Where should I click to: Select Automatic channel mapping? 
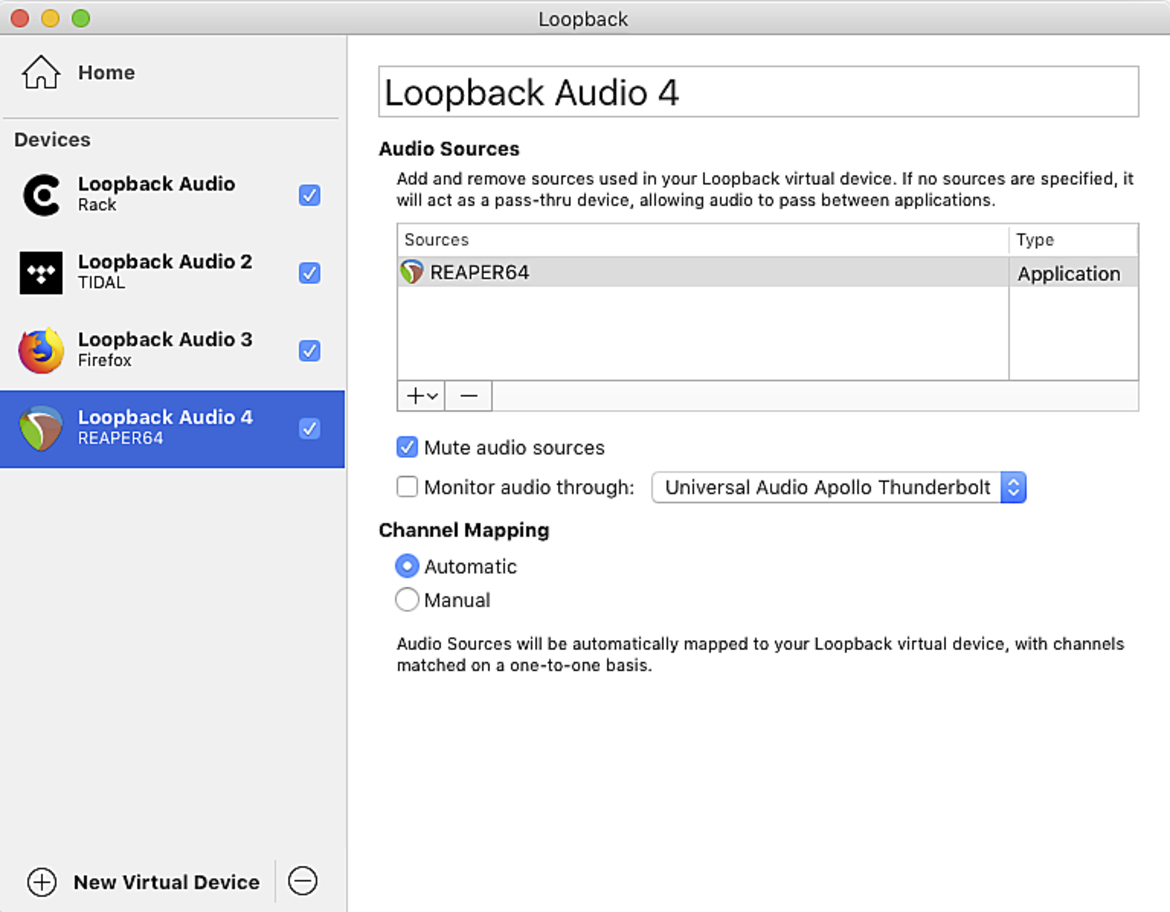coord(407,566)
